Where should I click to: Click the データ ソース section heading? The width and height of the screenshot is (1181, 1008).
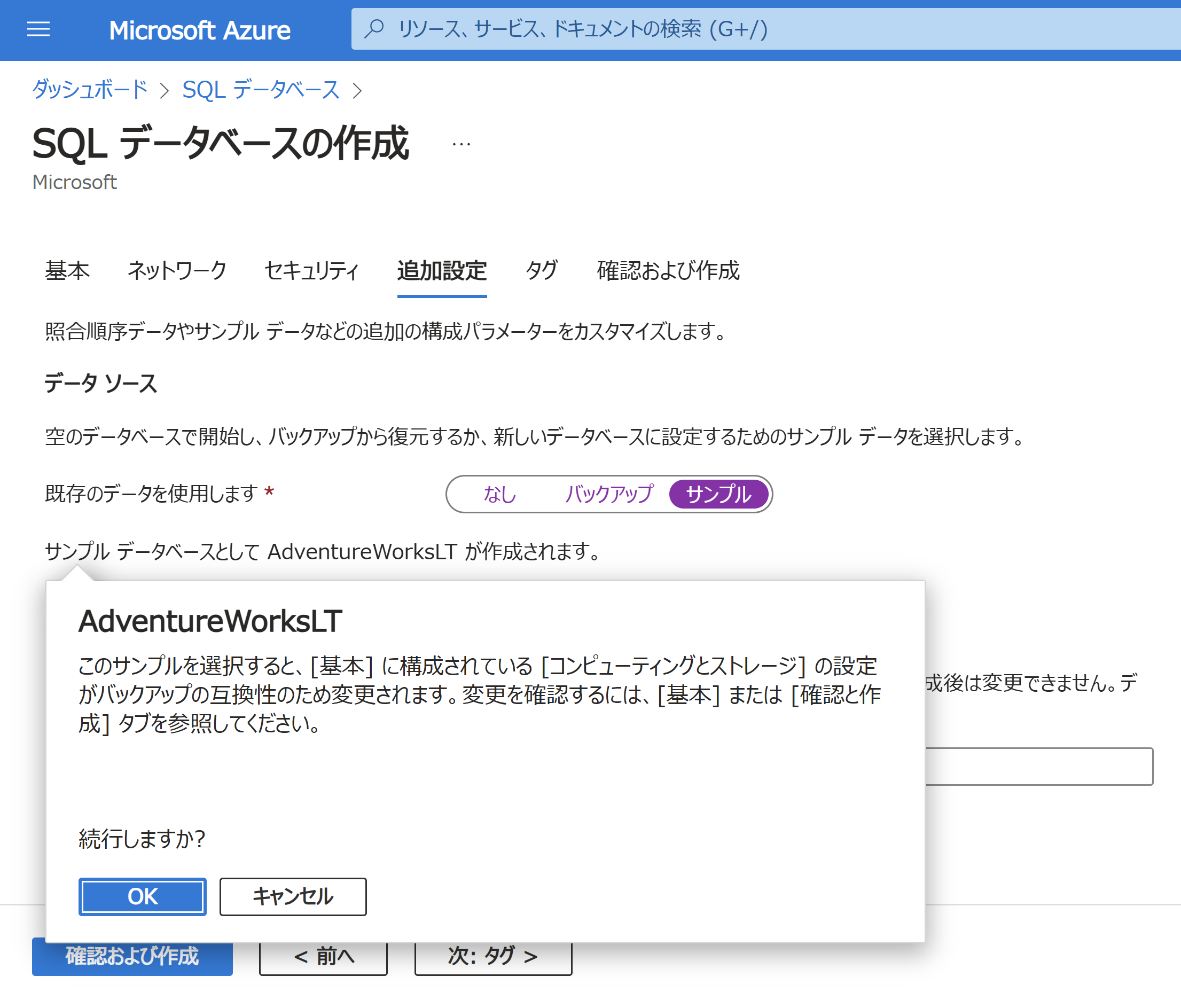101,383
